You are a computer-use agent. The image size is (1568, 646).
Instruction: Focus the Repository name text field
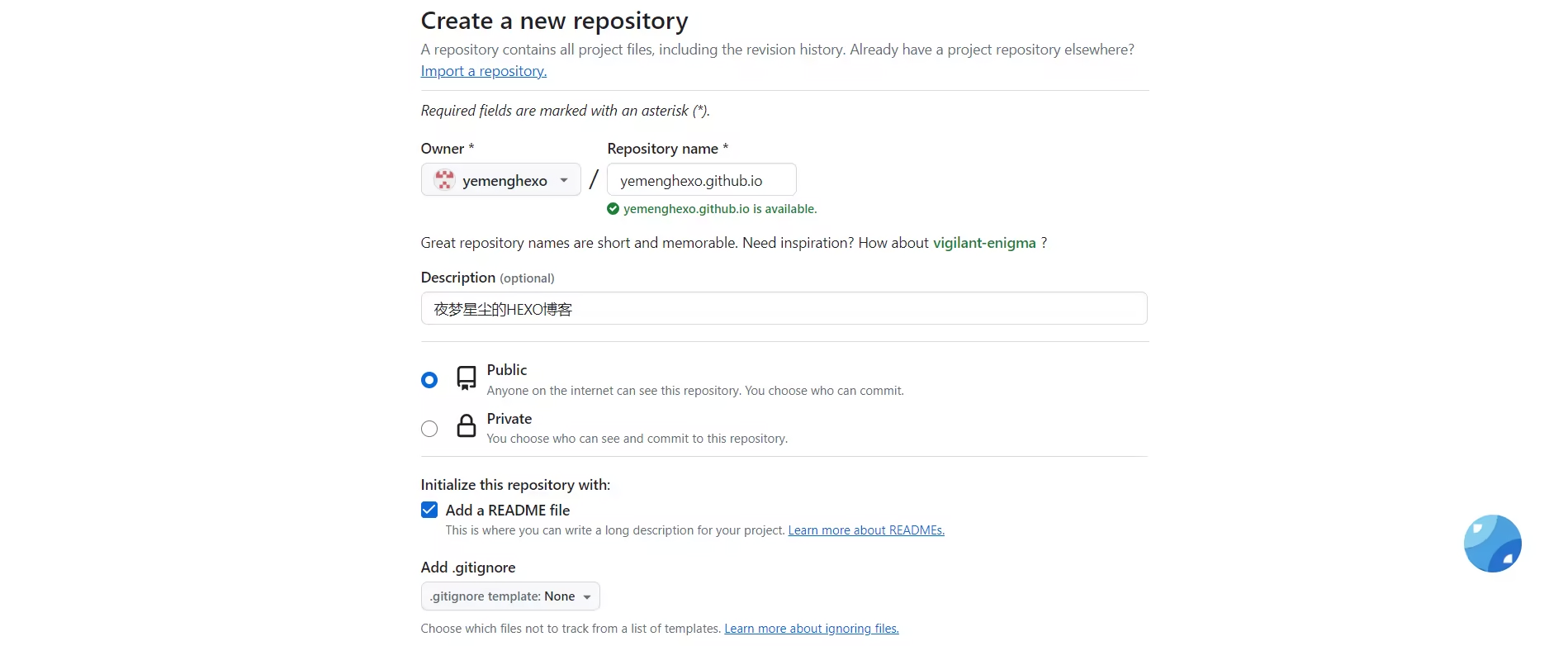coord(701,180)
